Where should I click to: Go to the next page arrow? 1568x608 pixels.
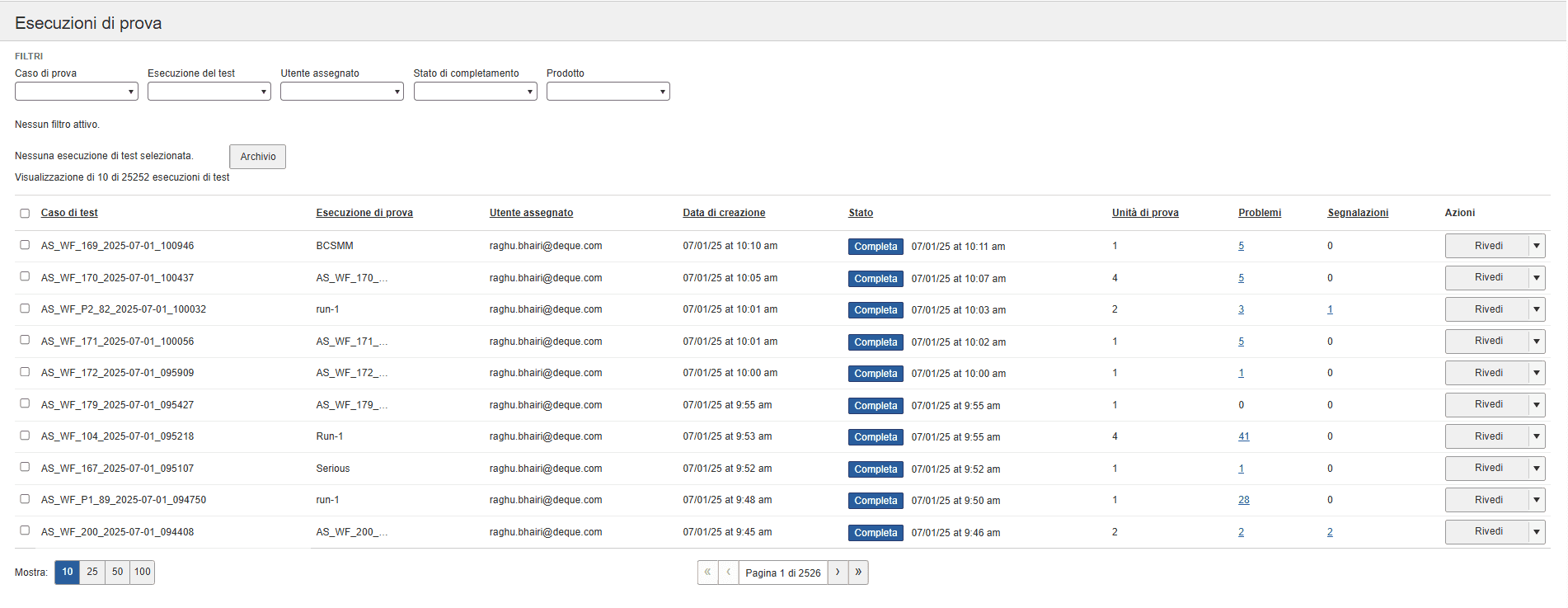tap(838, 573)
